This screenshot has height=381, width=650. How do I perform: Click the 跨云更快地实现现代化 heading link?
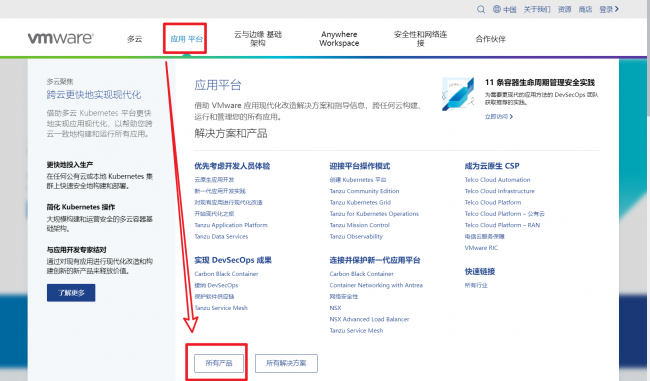coord(94,95)
